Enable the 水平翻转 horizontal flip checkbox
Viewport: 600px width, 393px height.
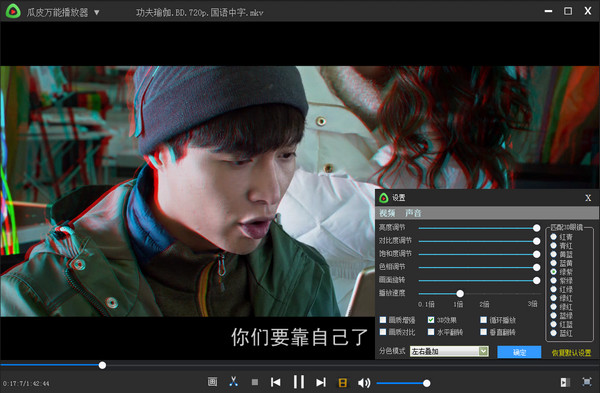pos(431,332)
